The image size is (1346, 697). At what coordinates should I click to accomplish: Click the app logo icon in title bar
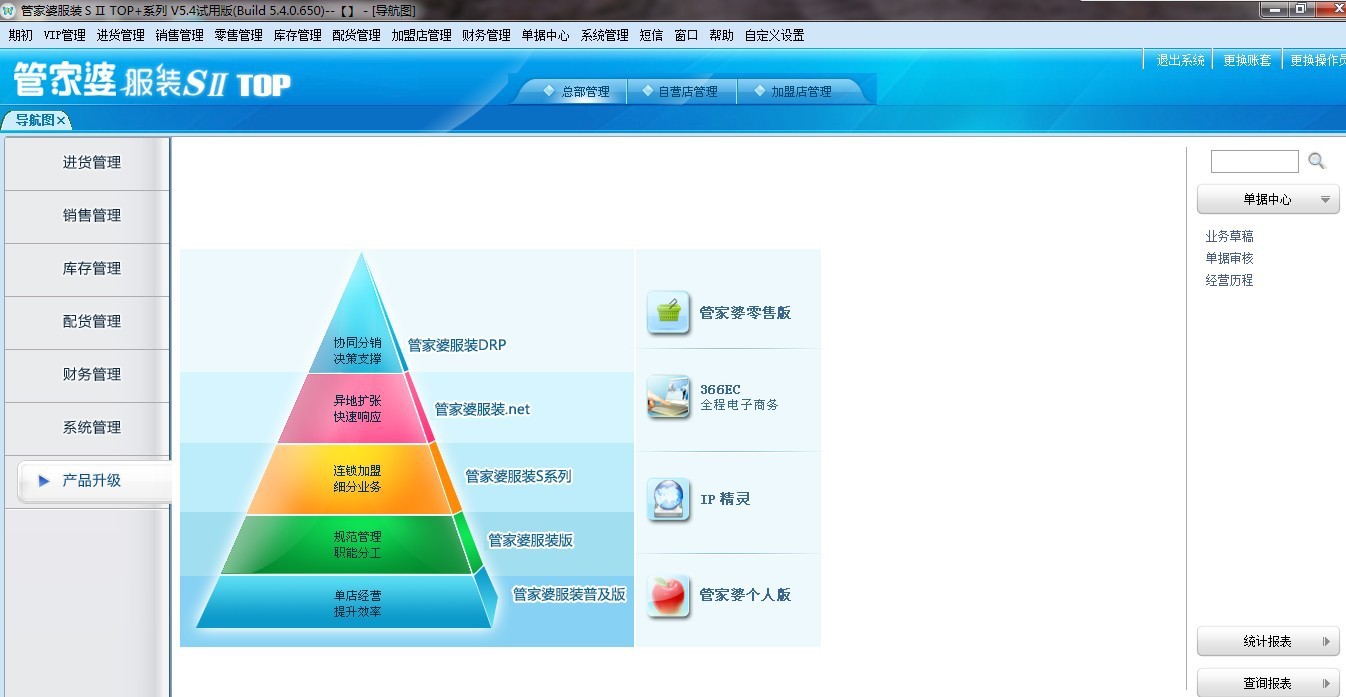pos(9,10)
